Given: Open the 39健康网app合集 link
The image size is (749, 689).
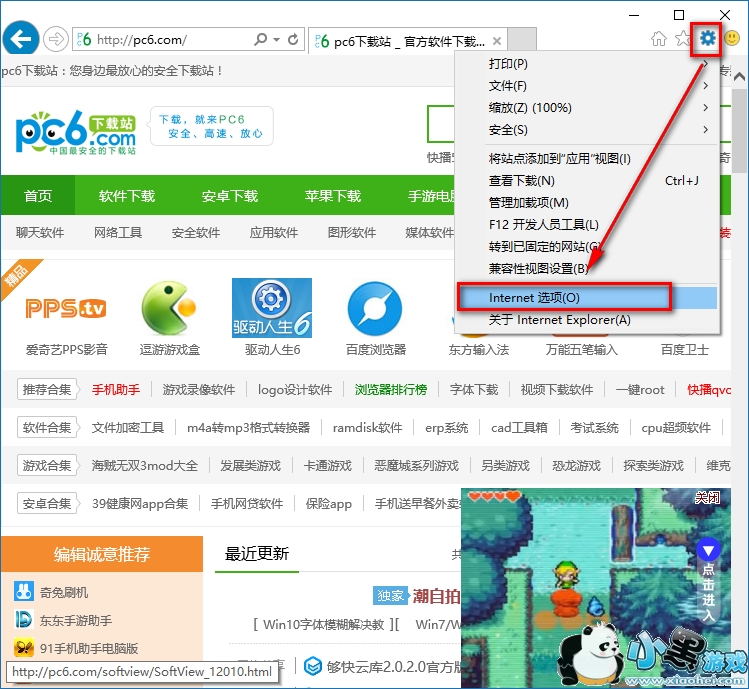Looking at the screenshot, I should 140,504.
